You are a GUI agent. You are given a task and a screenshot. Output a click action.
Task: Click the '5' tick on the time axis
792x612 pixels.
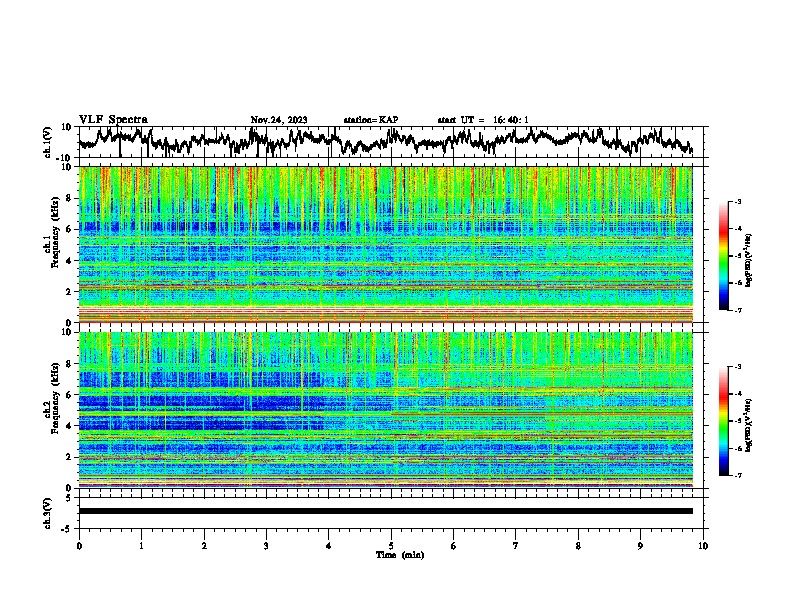[x=391, y=546]
